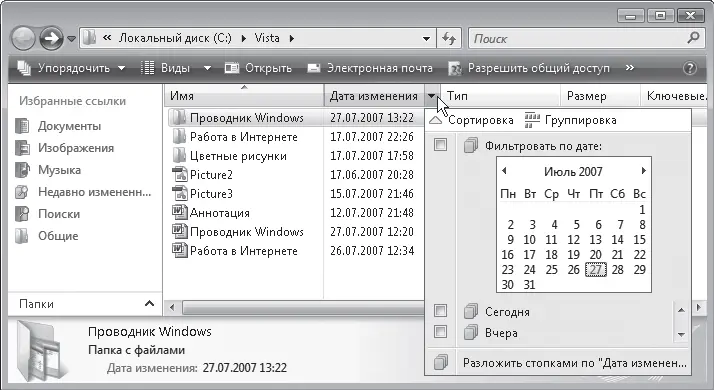
Task: Select the Picture2 file icon
Action: pyautogui.click(x=179, y=174)
